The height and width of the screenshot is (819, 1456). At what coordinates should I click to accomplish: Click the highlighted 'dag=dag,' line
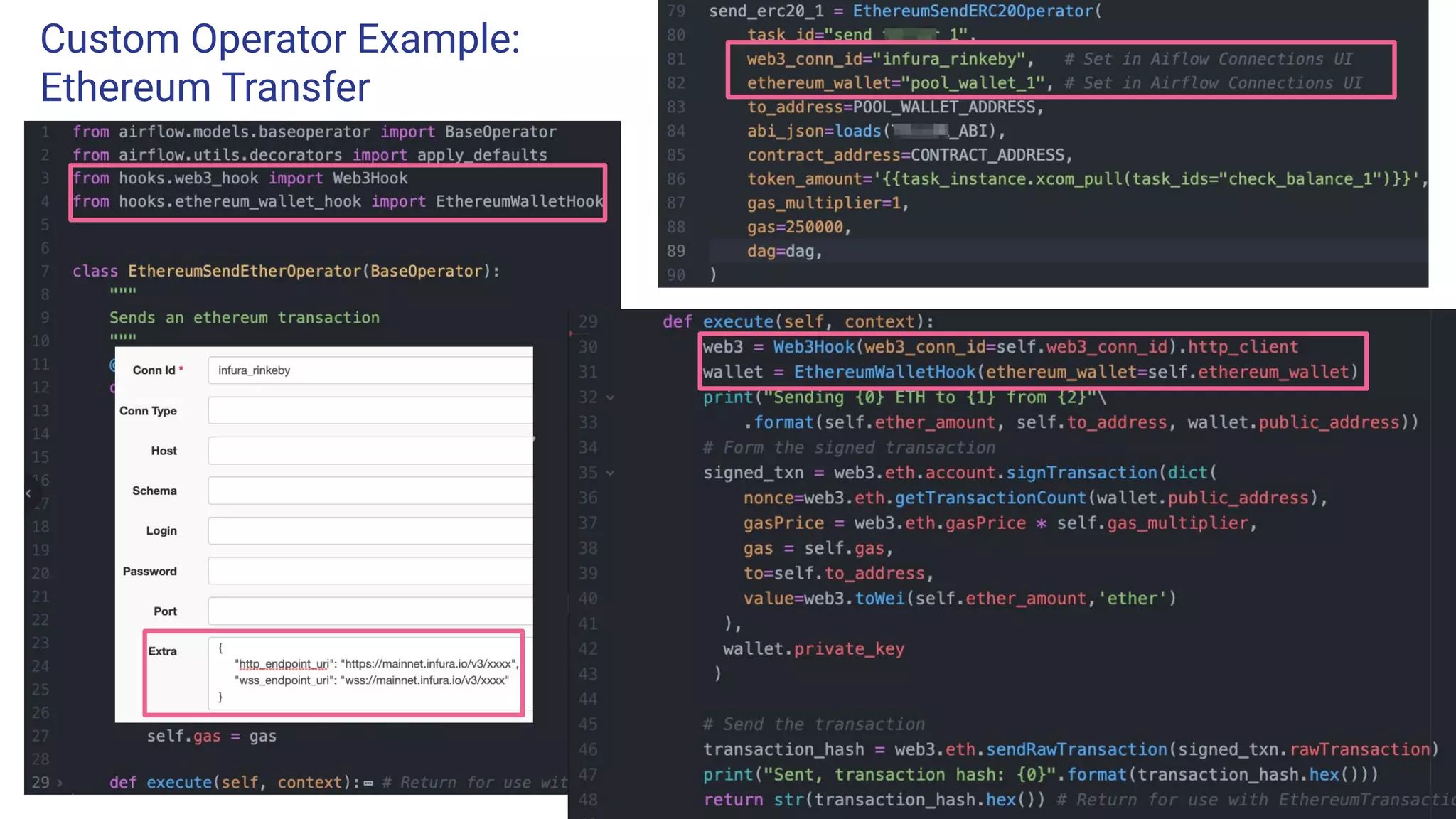click(785, 251)
